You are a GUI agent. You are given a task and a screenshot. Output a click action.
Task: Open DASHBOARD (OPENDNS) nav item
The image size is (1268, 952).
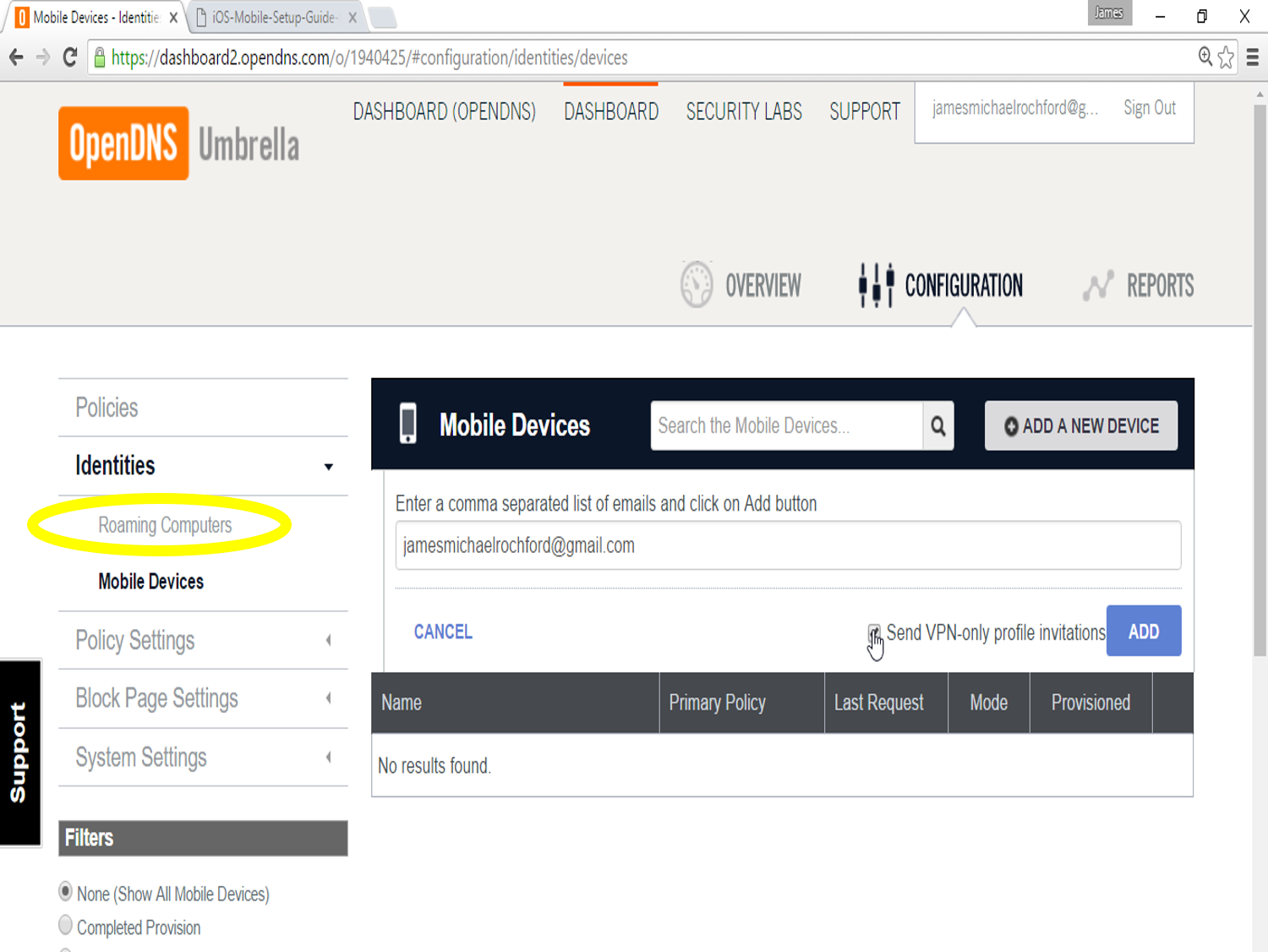[445, 112]
